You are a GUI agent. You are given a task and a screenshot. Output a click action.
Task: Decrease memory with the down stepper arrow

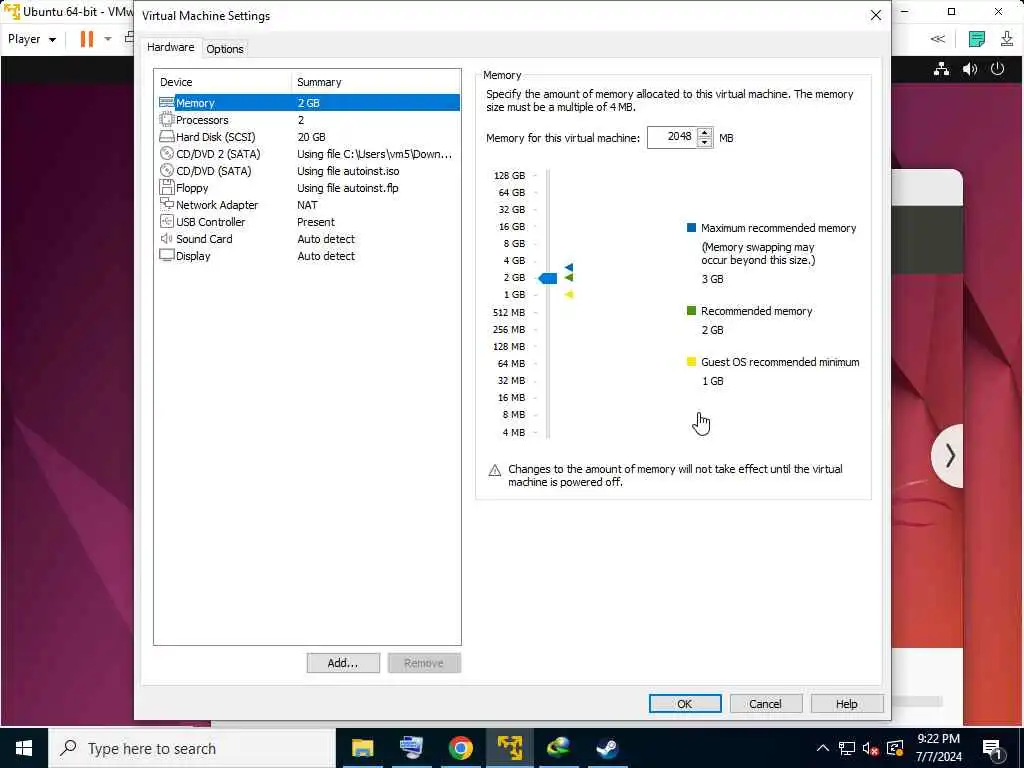pos(704,142)
